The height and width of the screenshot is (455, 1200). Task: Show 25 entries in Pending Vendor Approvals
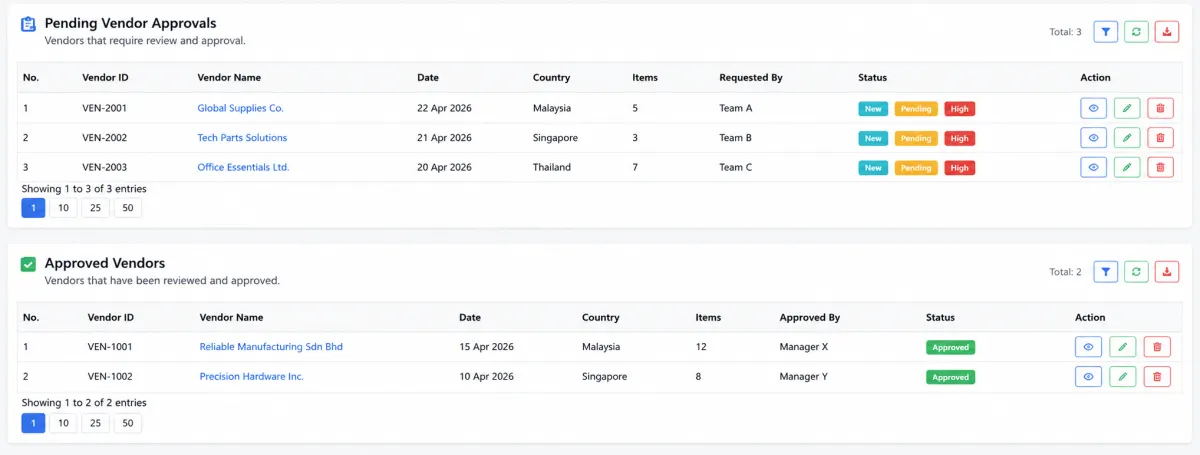point(95,208)
